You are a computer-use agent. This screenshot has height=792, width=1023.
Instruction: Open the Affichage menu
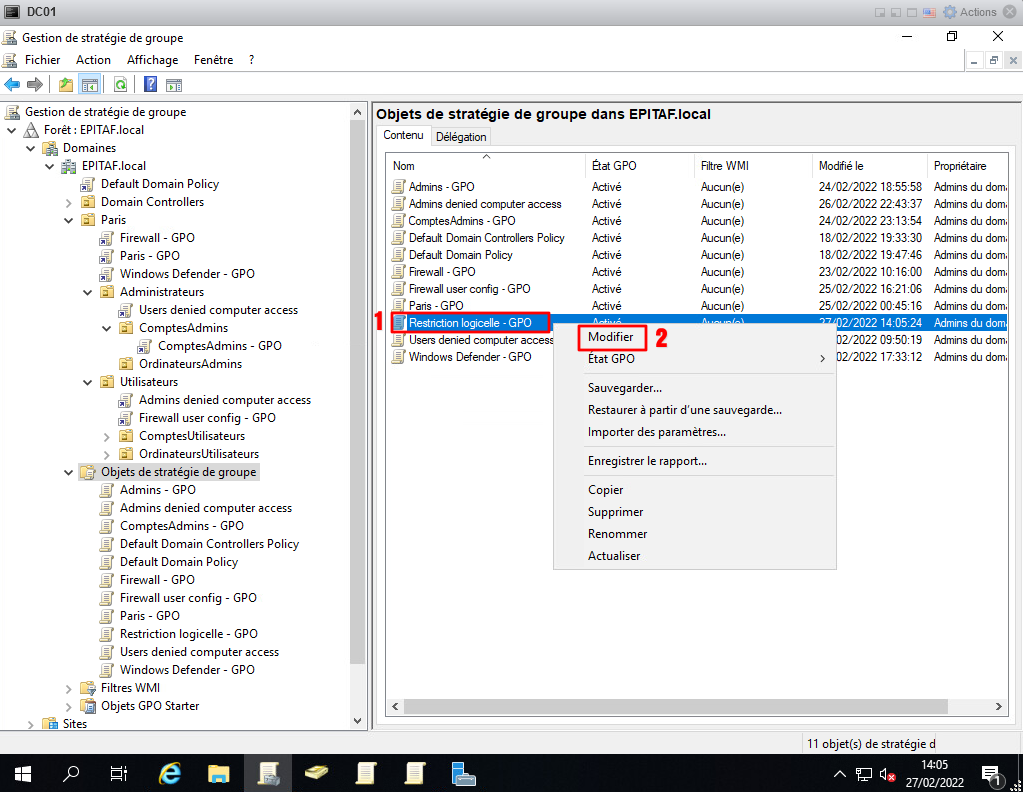[152, 60]
